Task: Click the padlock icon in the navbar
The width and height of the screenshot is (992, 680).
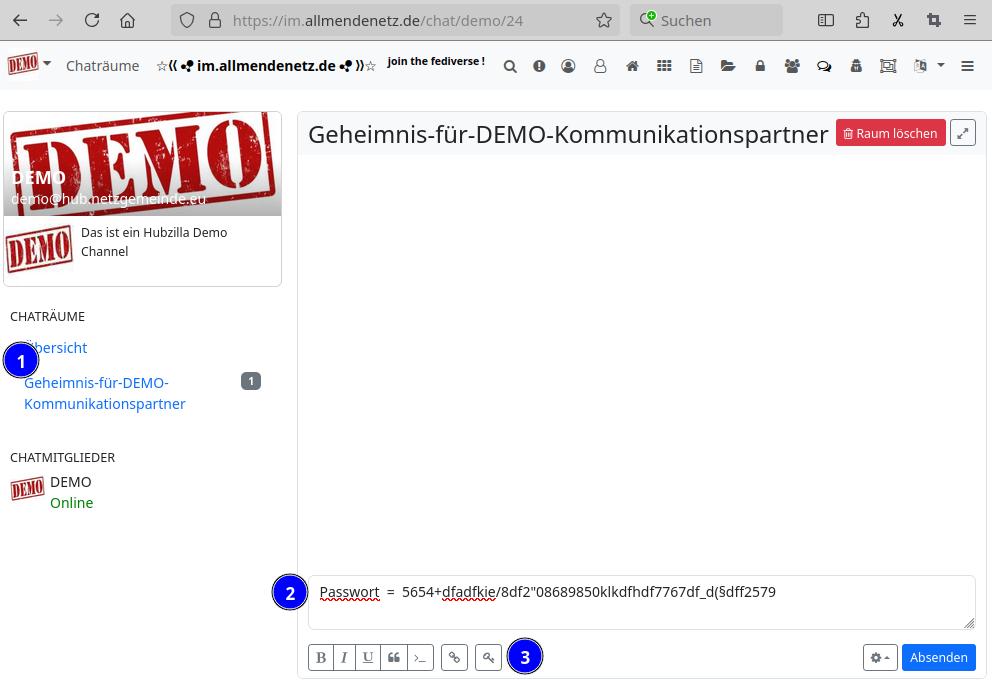Action: coord(760,66)
